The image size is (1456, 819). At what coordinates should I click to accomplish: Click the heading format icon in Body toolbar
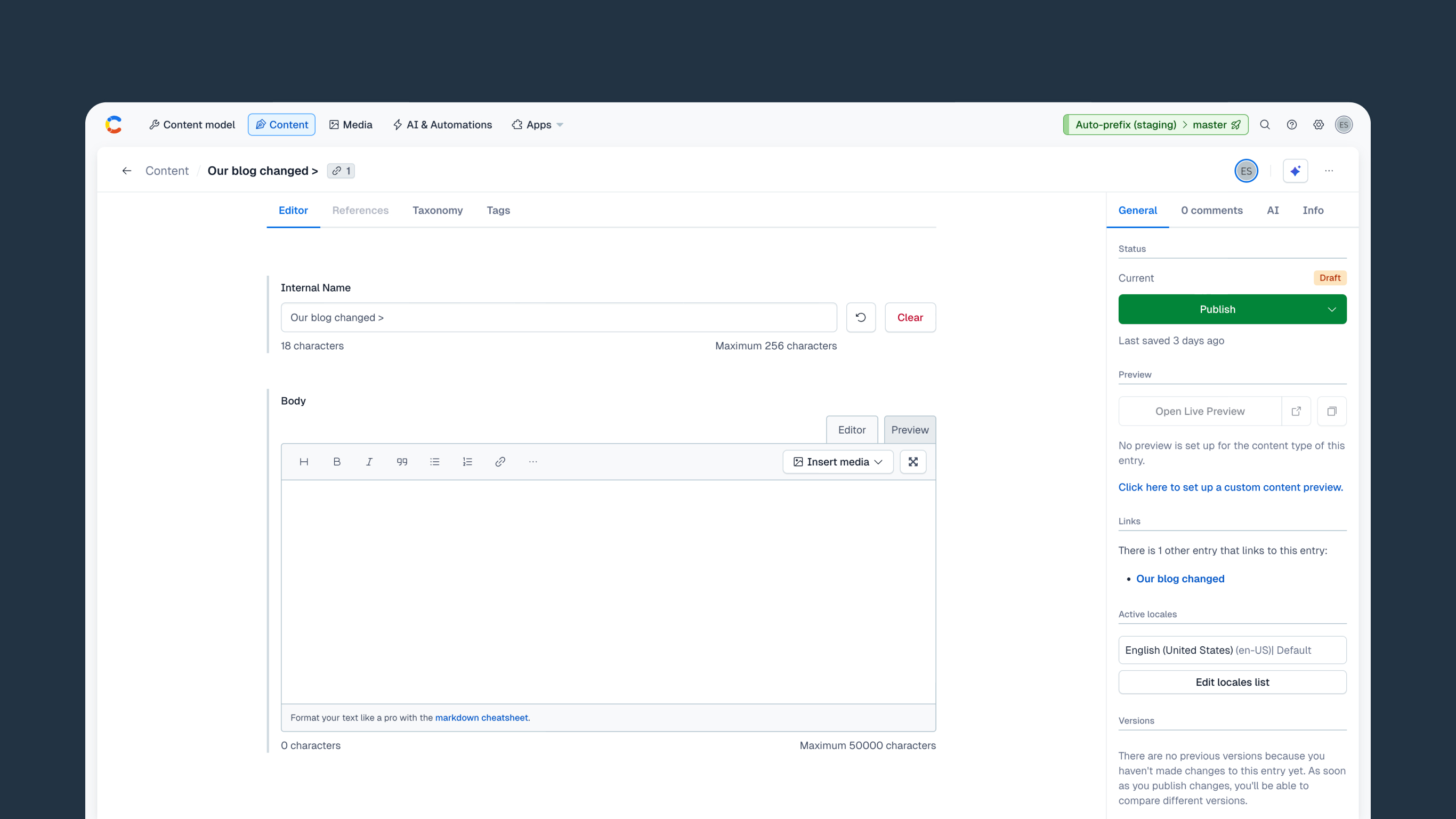click(x=304, y=462)
